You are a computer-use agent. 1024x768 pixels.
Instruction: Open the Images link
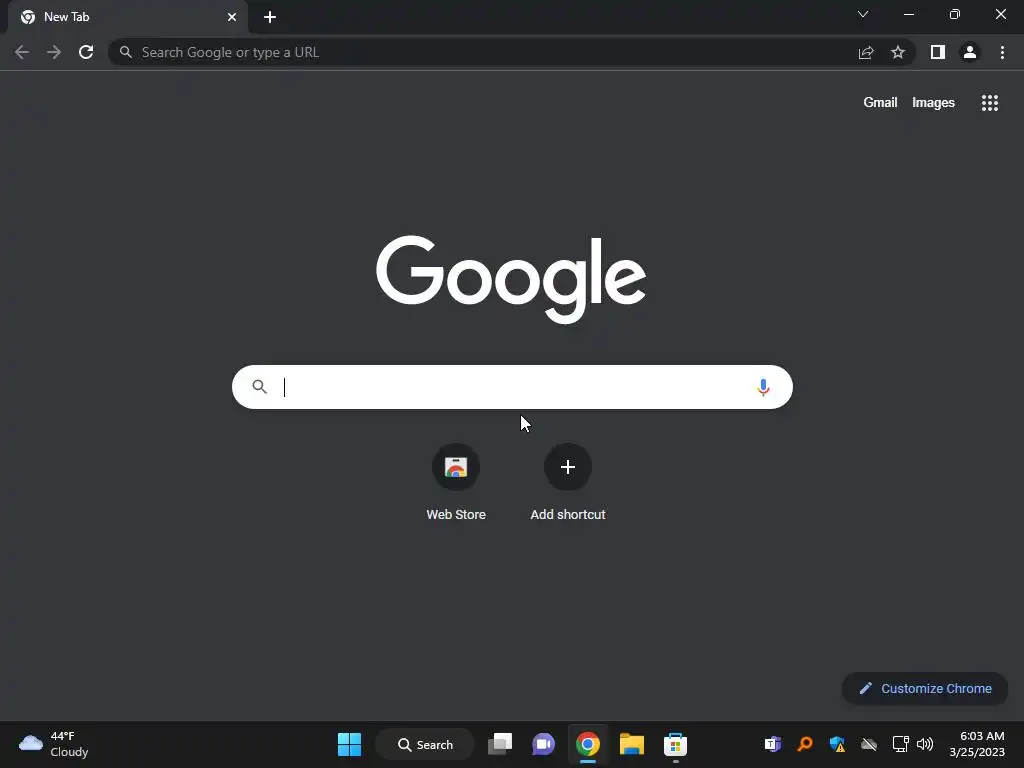(933, 103)
